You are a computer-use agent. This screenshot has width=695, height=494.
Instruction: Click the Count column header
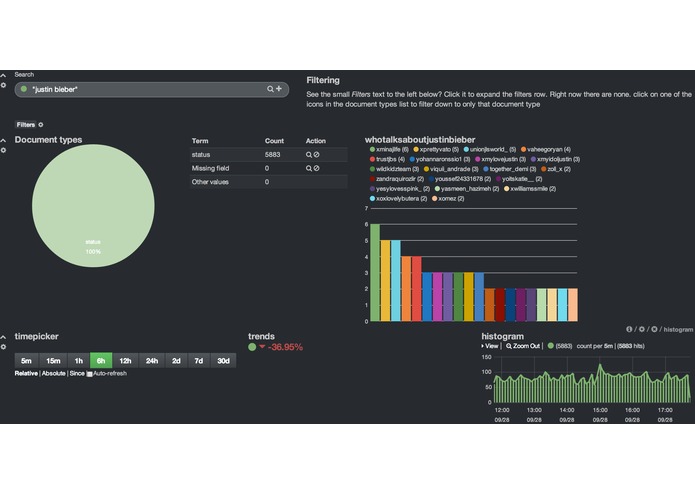(x=274, y=141)
